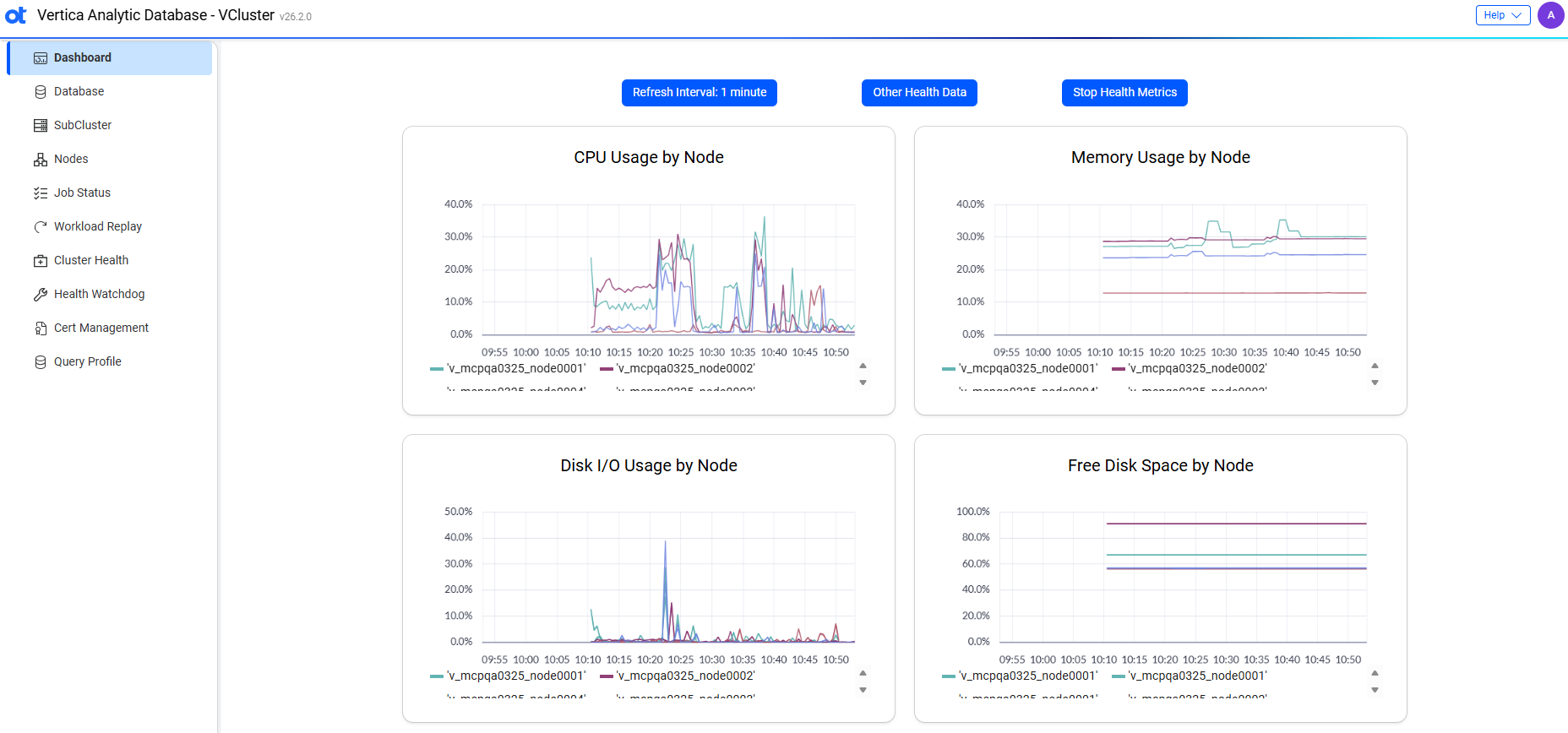Page up the CPU Usage legend
This screenshot has height=733, width=1568.
tap(863, 366)
